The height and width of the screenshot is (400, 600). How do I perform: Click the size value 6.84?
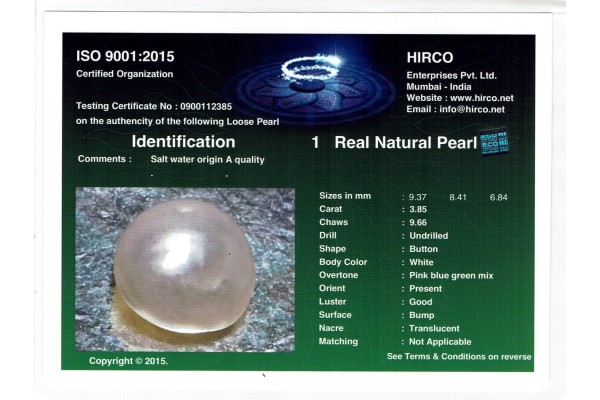click(x=499, y=198)
